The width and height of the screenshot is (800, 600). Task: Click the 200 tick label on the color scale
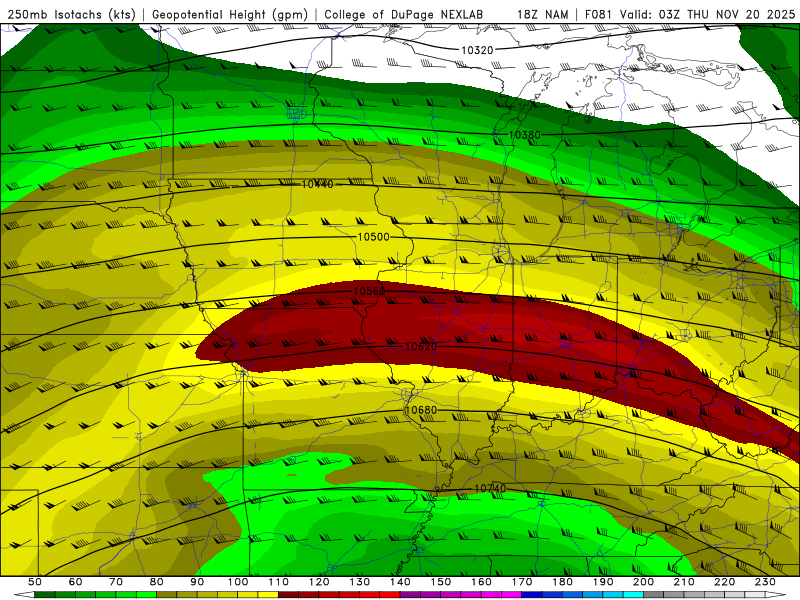[643, 582]
